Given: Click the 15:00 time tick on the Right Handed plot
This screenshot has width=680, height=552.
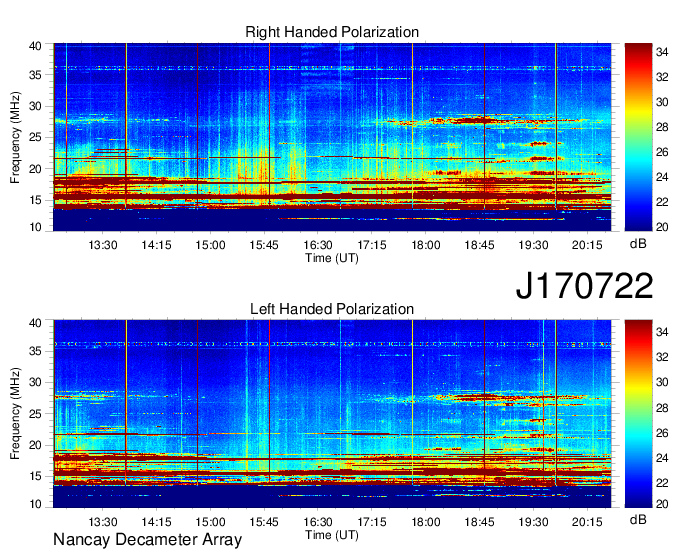Looking at the screenshot, I should (210, 245).
